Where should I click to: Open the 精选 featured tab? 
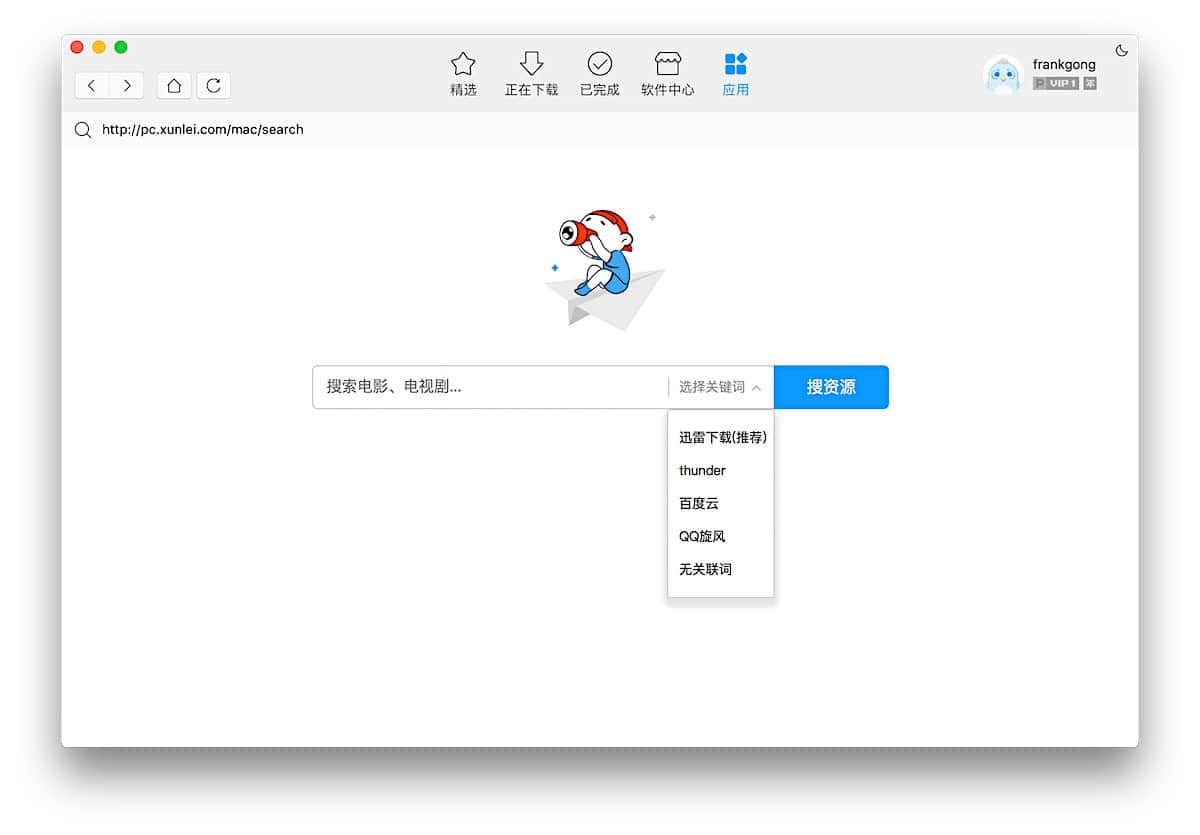pos(463,75)
